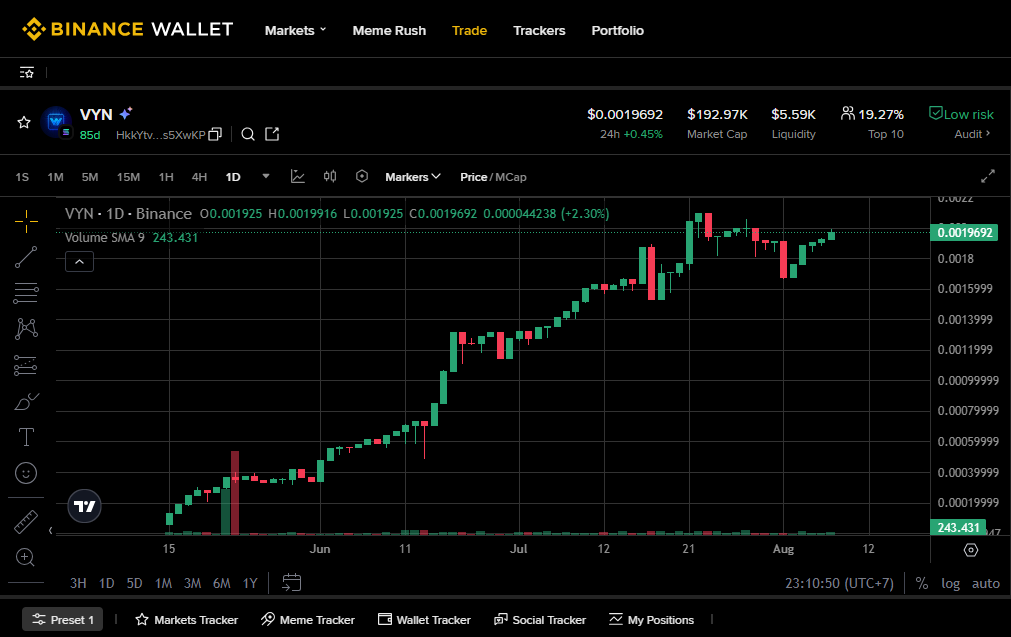Toggle auto scale mode

[x=986, y=583]
